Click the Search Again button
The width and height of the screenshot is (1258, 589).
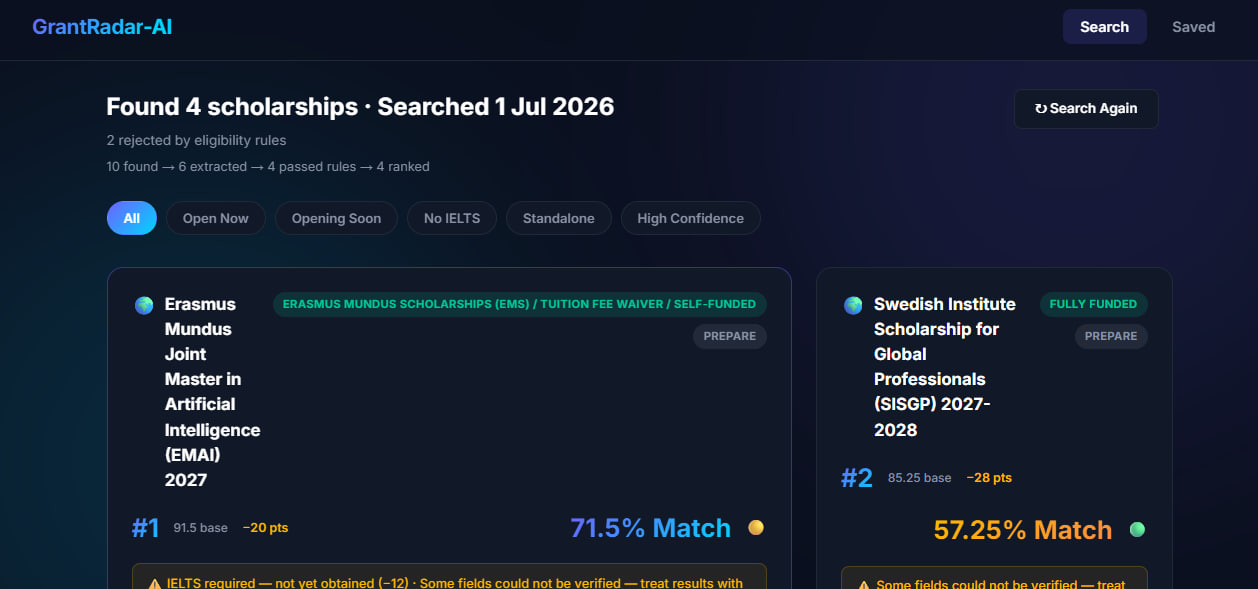1086,109
